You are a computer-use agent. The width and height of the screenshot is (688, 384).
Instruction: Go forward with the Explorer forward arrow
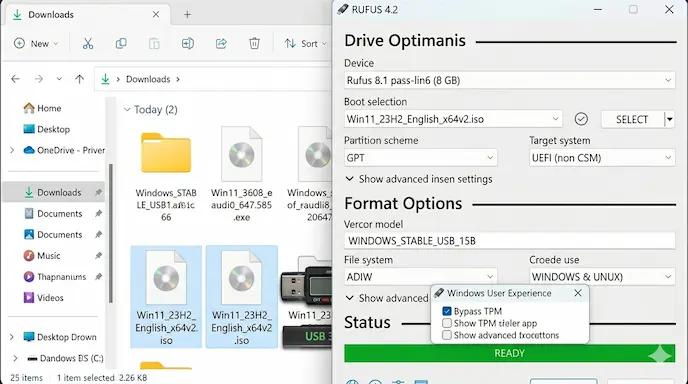pyautogui.click(x=39, y=79)
